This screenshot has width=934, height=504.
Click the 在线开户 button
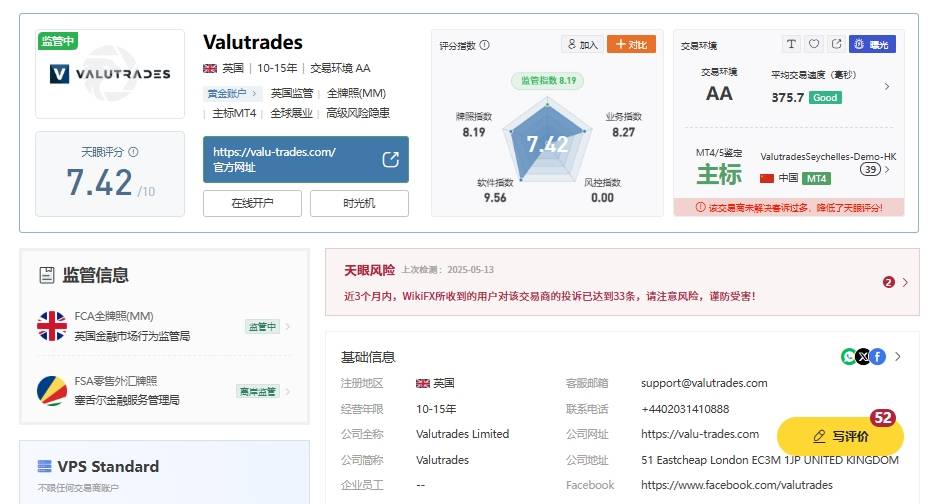pyautogui.click(x=253, y=203)
